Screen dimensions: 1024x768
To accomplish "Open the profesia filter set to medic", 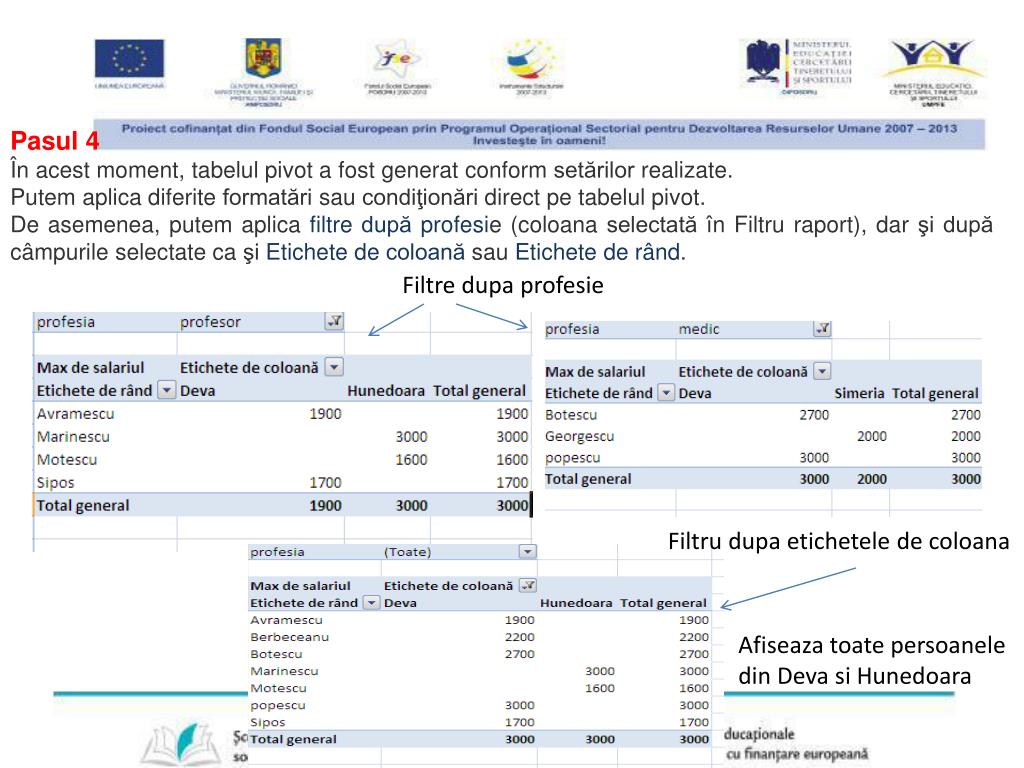I will pyautogui.click(x=822, y=328).
